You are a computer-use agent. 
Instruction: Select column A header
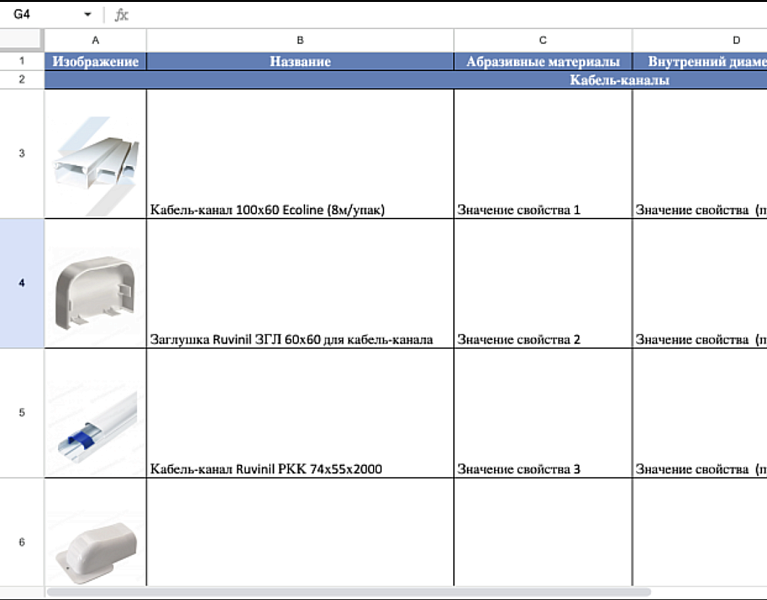(95, 40)
